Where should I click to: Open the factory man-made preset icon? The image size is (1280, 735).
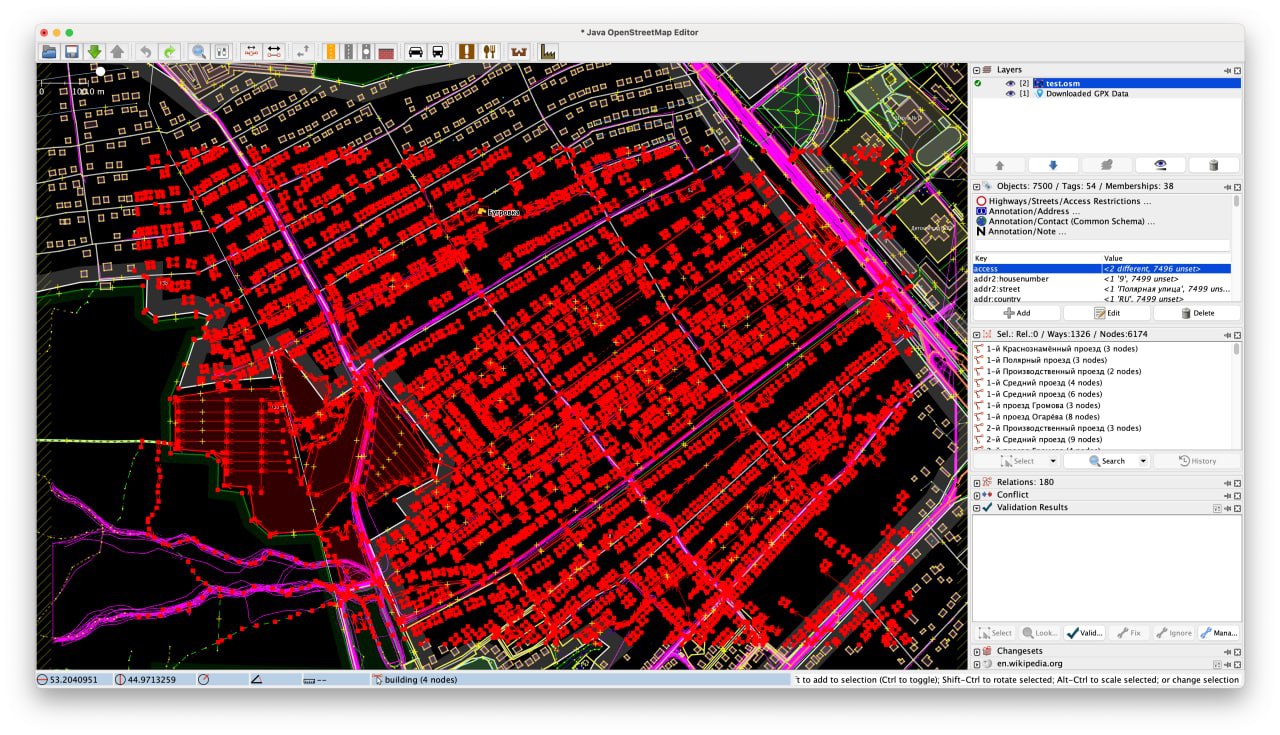coord(548,51)
